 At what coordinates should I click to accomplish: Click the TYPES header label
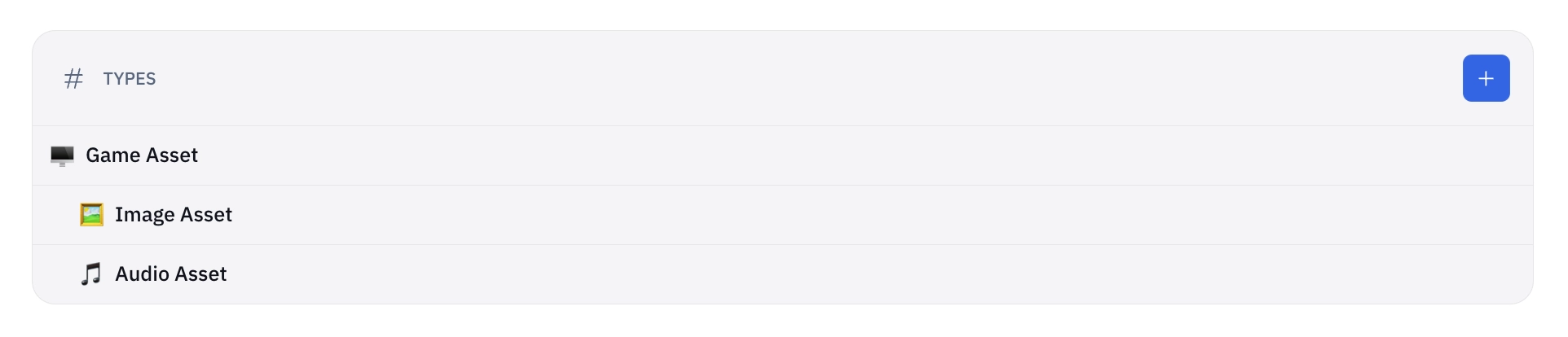[x=130, y=79]
